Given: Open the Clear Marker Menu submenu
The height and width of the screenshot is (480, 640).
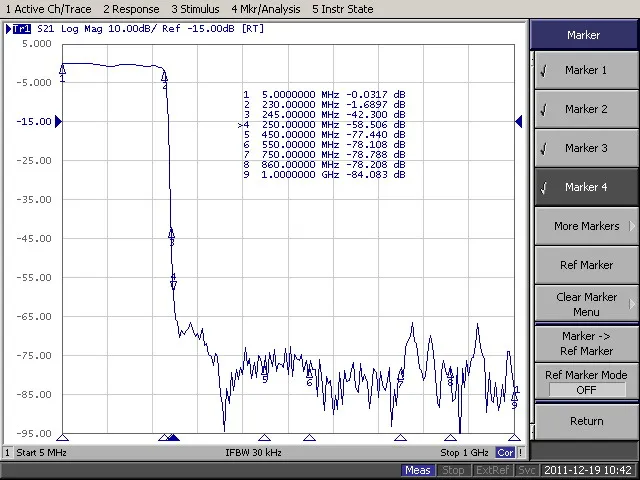Looking at the screenshot, I should (586, 304).
